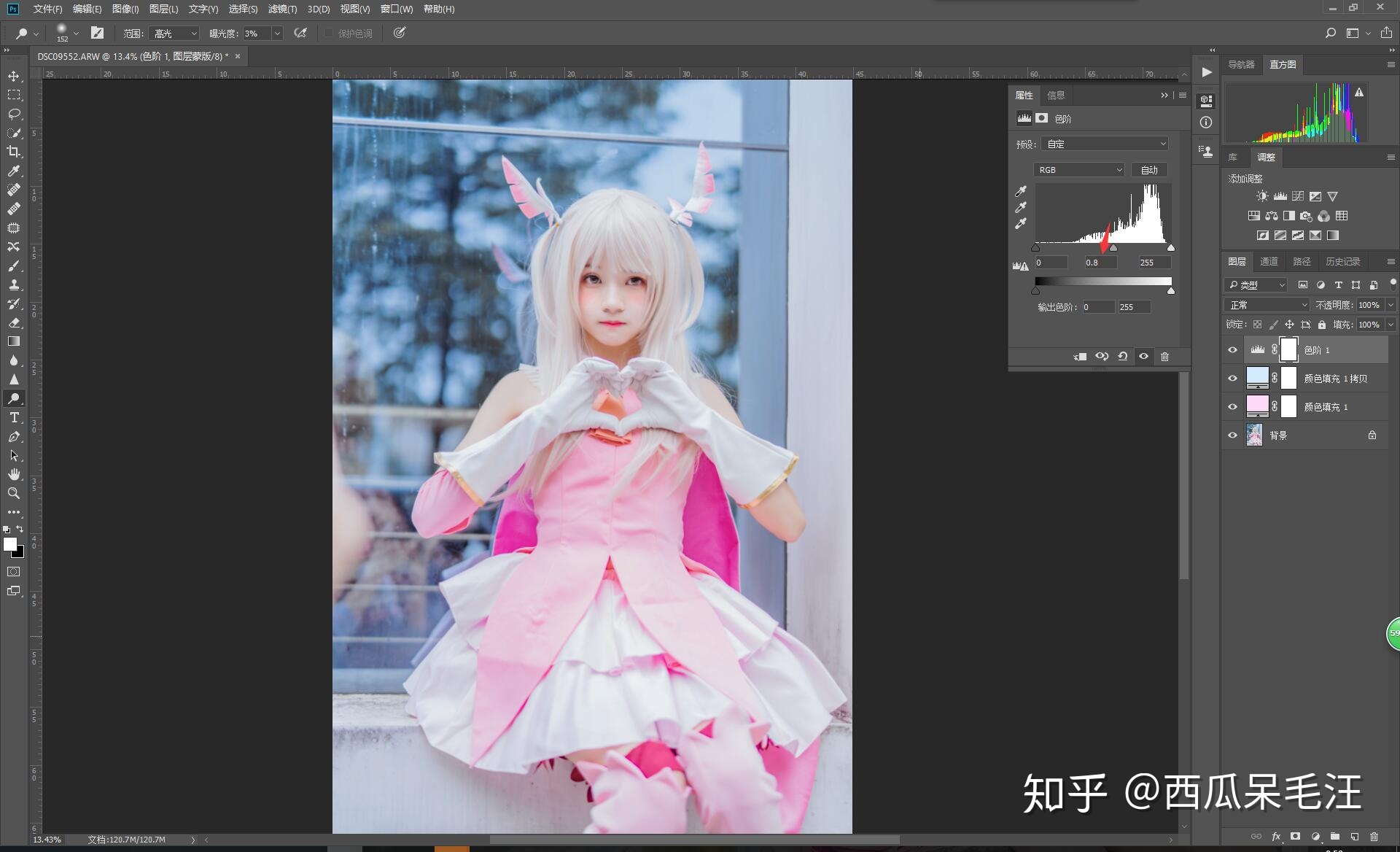The width and height of the screenshot is (1400, 852).
Task: Pick the black point eyedropper in Levels
Action: pyautogui.click(x=1021, y=191)
